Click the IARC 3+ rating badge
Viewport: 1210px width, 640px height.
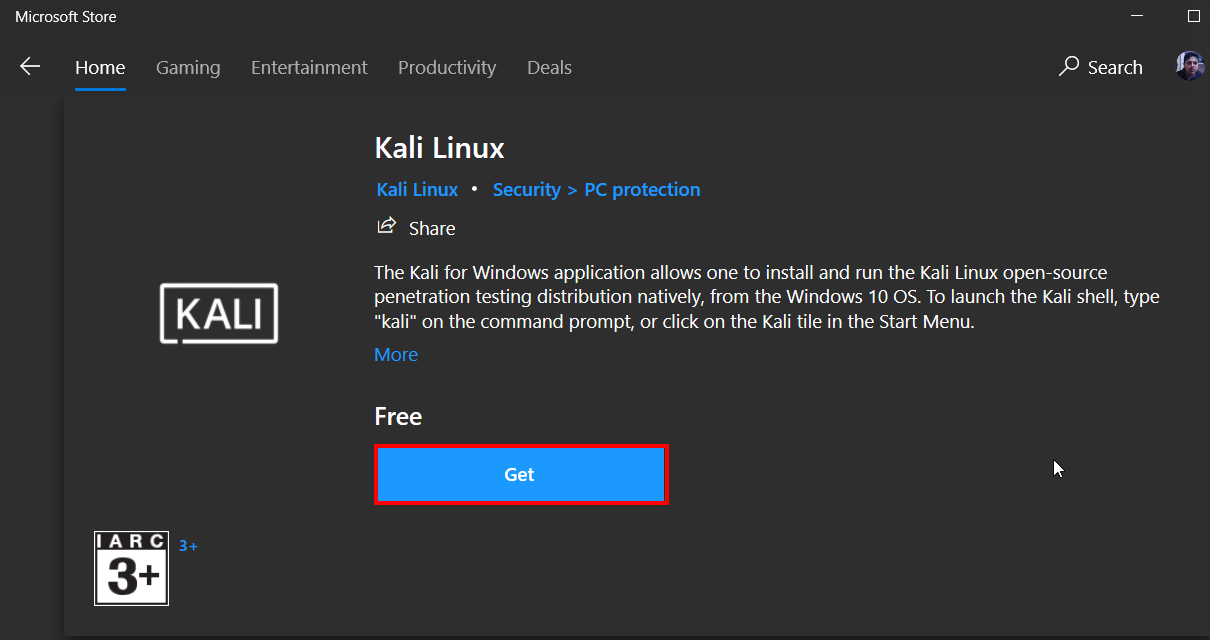[131, 568]
